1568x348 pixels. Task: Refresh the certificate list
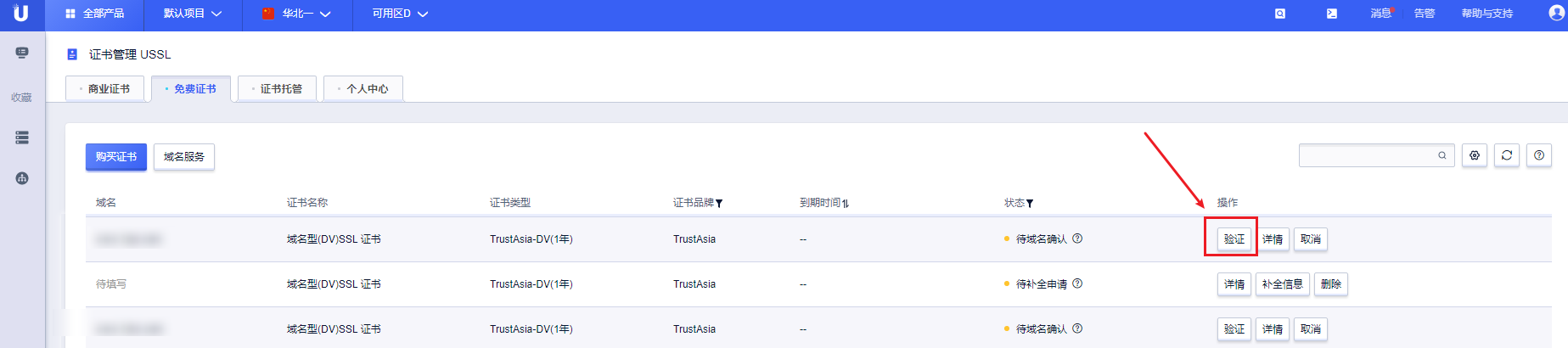tap(1507, 155)
